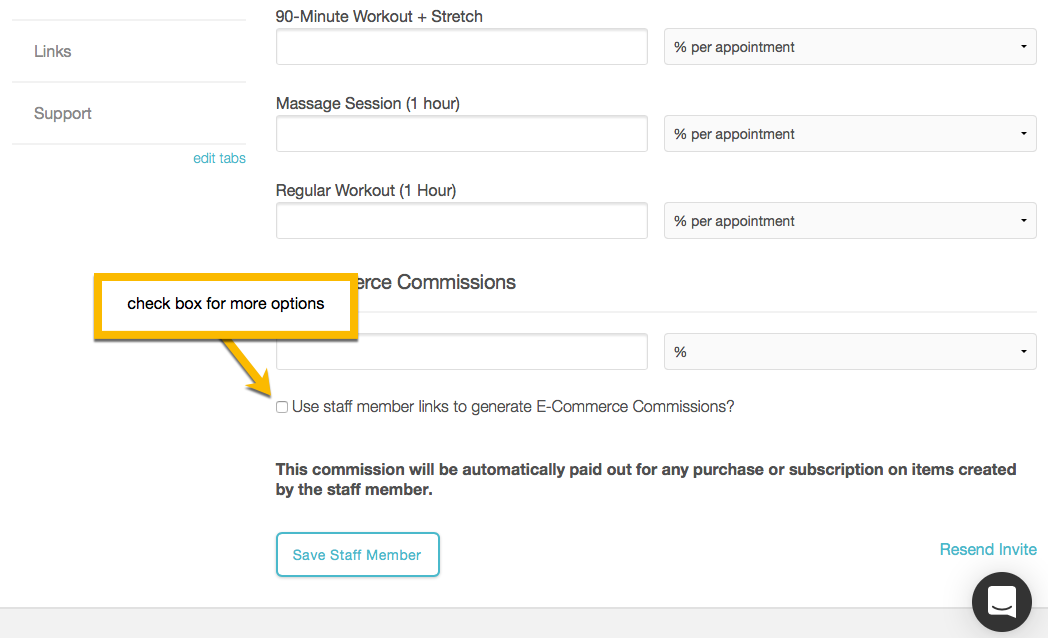This screenshot has height=638, width=1048.
Task: Switch to the Links sidebar tab
Action: click(x=53, y=51)
